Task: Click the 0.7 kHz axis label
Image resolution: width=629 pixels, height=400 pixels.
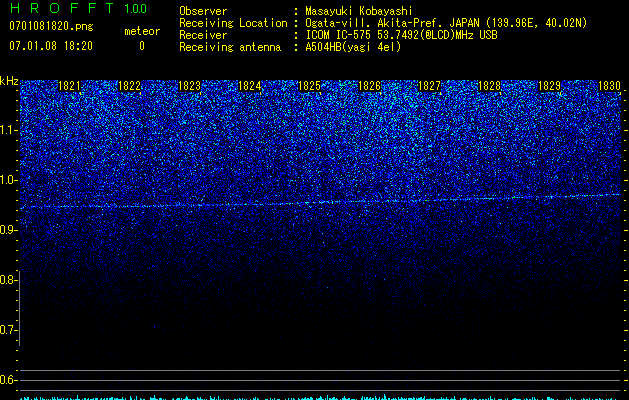Action: tap(9, 330)
